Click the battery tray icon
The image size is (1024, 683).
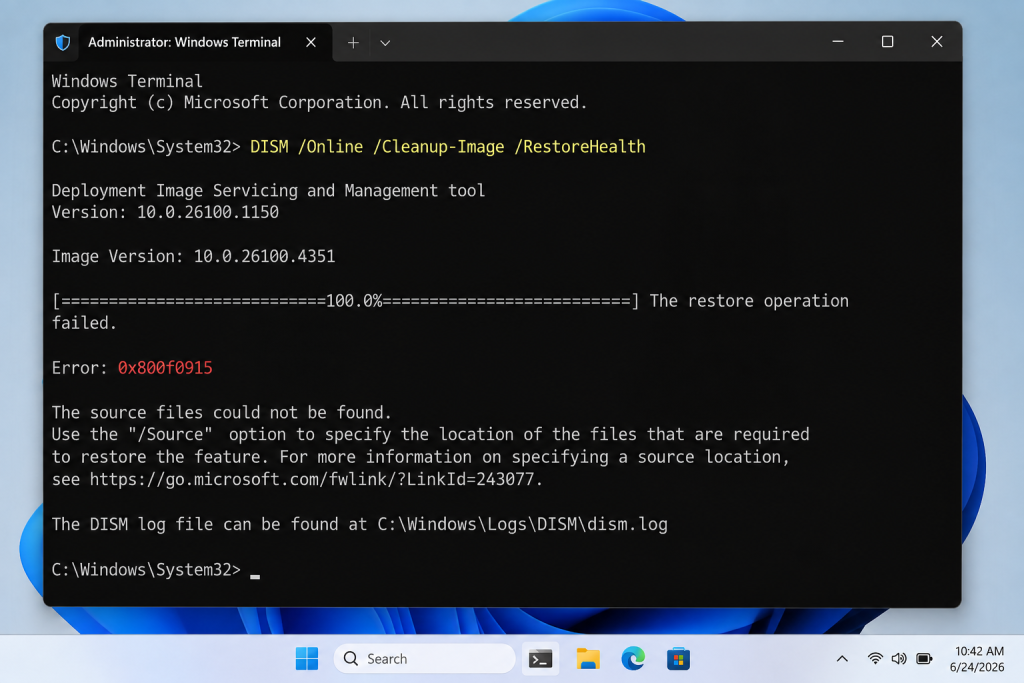pyautogui.click(x=924, y=659)
